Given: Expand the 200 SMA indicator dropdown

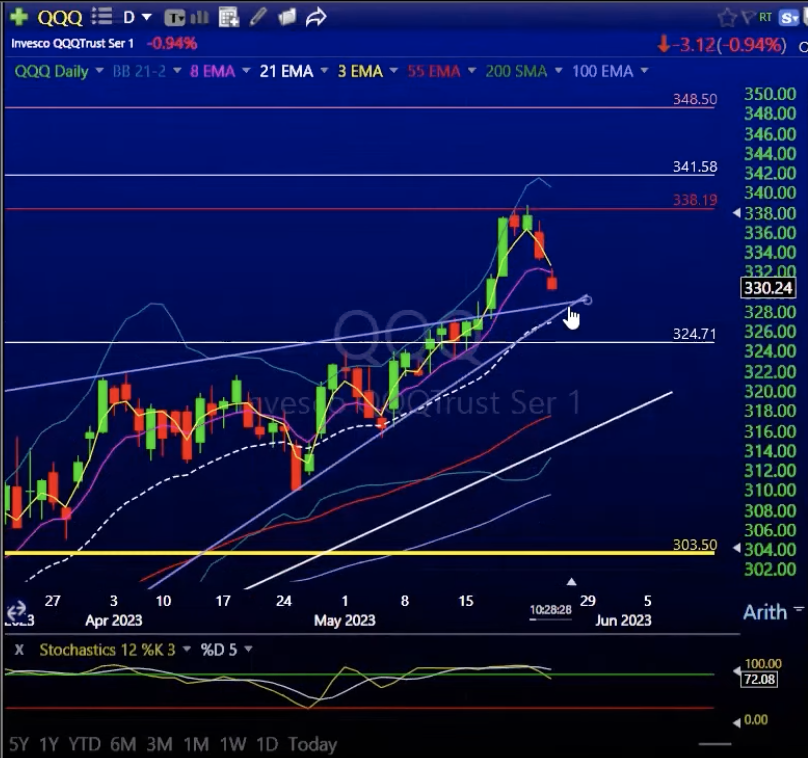Looking at the screenshot, I should [558, 70].
